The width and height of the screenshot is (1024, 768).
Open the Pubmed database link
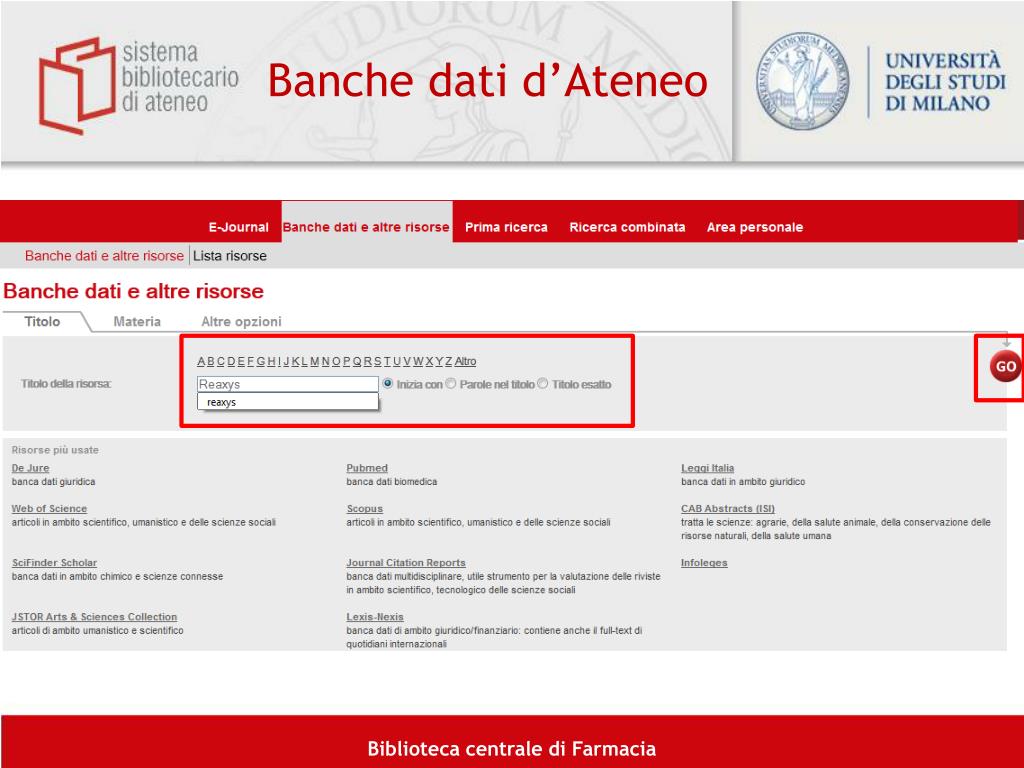(x=367, y=468)
